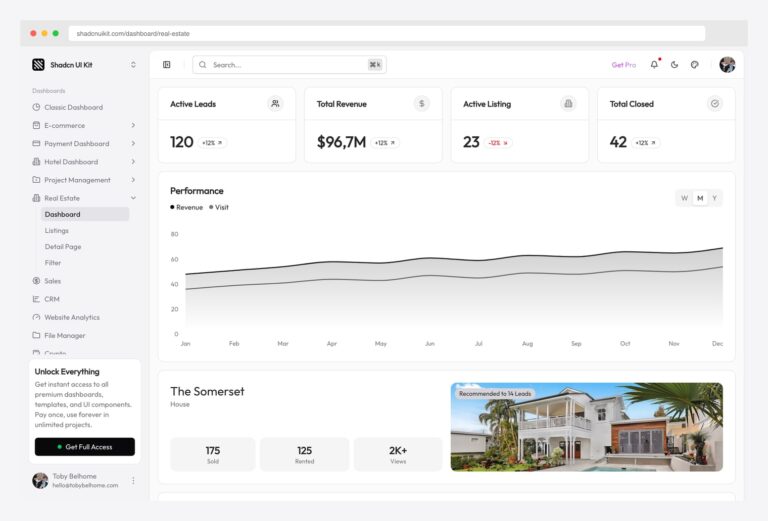
Task: Click the File Manager folder icon
Action: click(36, 335)
